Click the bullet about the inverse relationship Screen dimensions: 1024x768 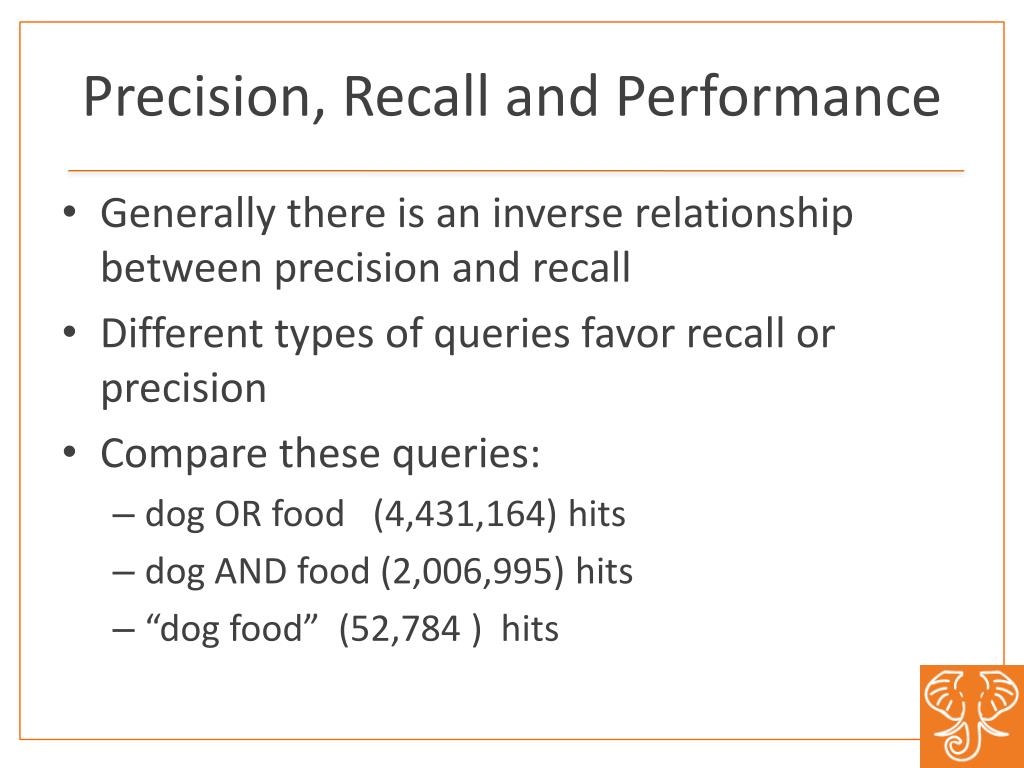(x=477, y=240)
